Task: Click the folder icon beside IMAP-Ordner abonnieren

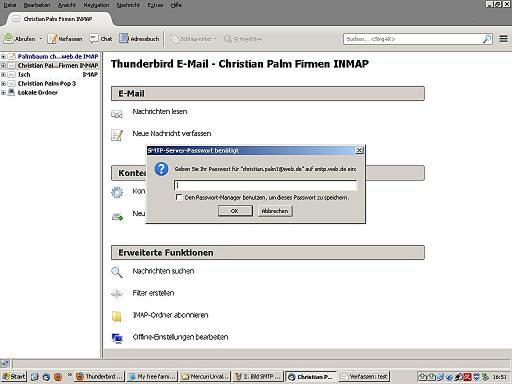Action: pyautogui.click(x=117, y=316)
